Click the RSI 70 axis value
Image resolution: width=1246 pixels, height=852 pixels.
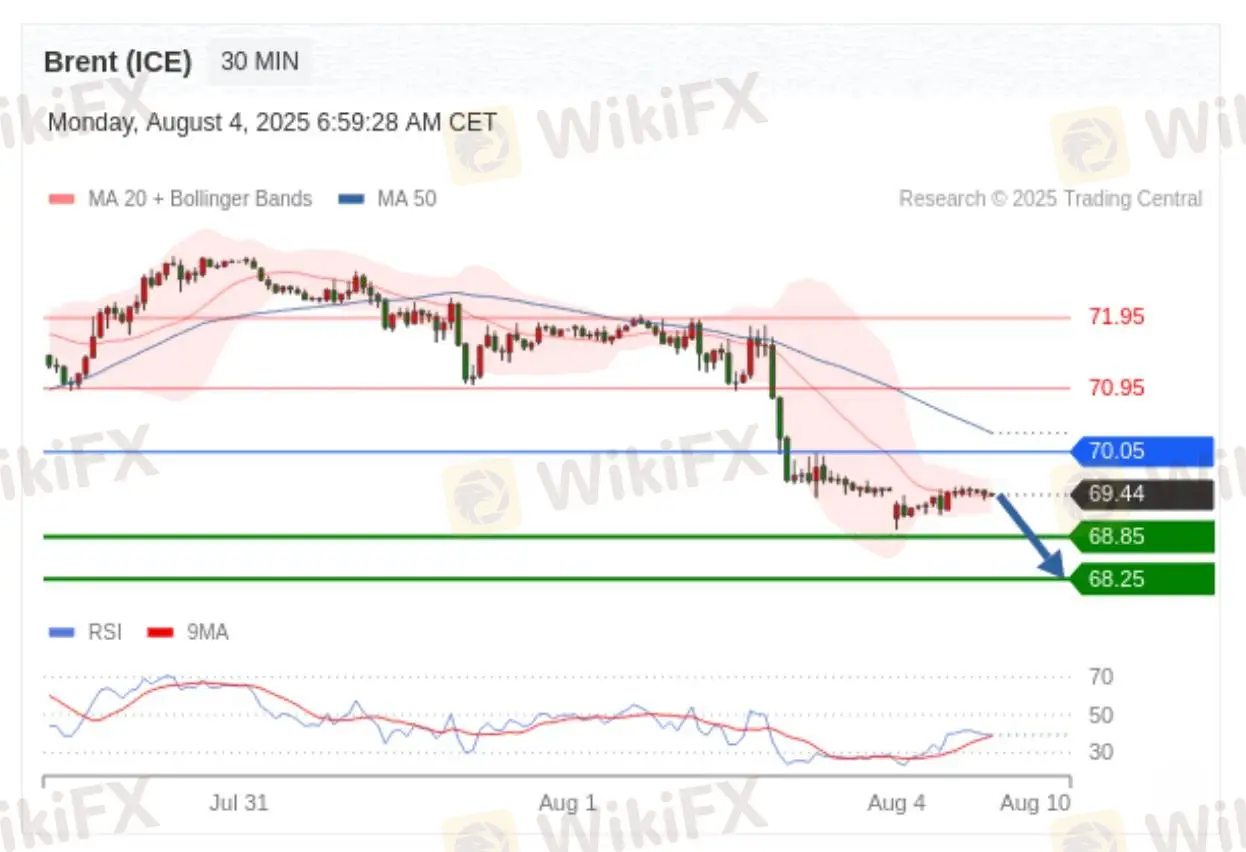[1101, 677]
